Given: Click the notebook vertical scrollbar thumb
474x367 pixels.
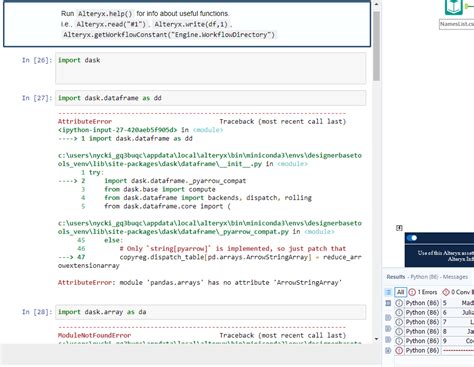Looking at the screenshot, I should coord(376,46).
